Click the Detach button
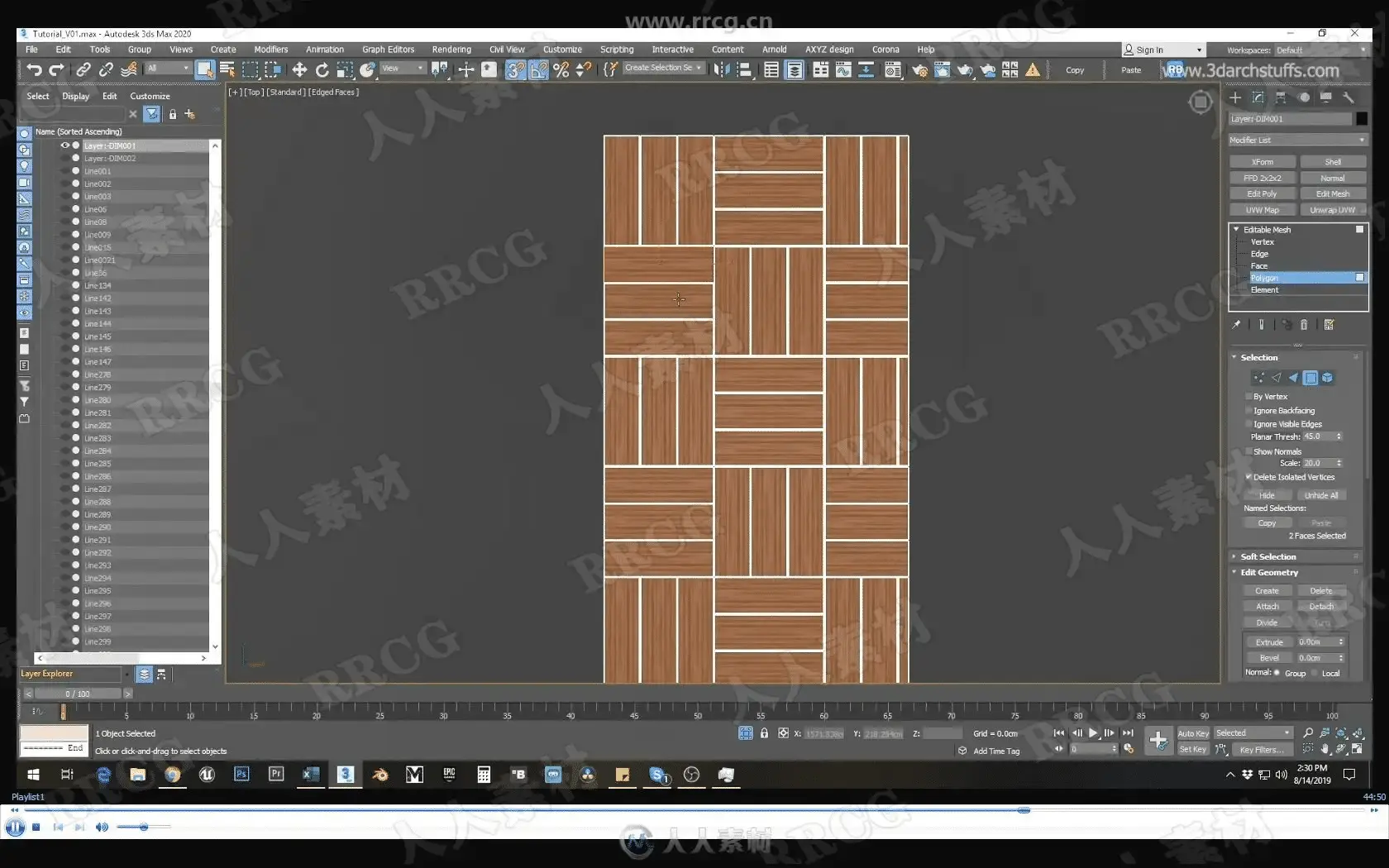 [1321, 606]
